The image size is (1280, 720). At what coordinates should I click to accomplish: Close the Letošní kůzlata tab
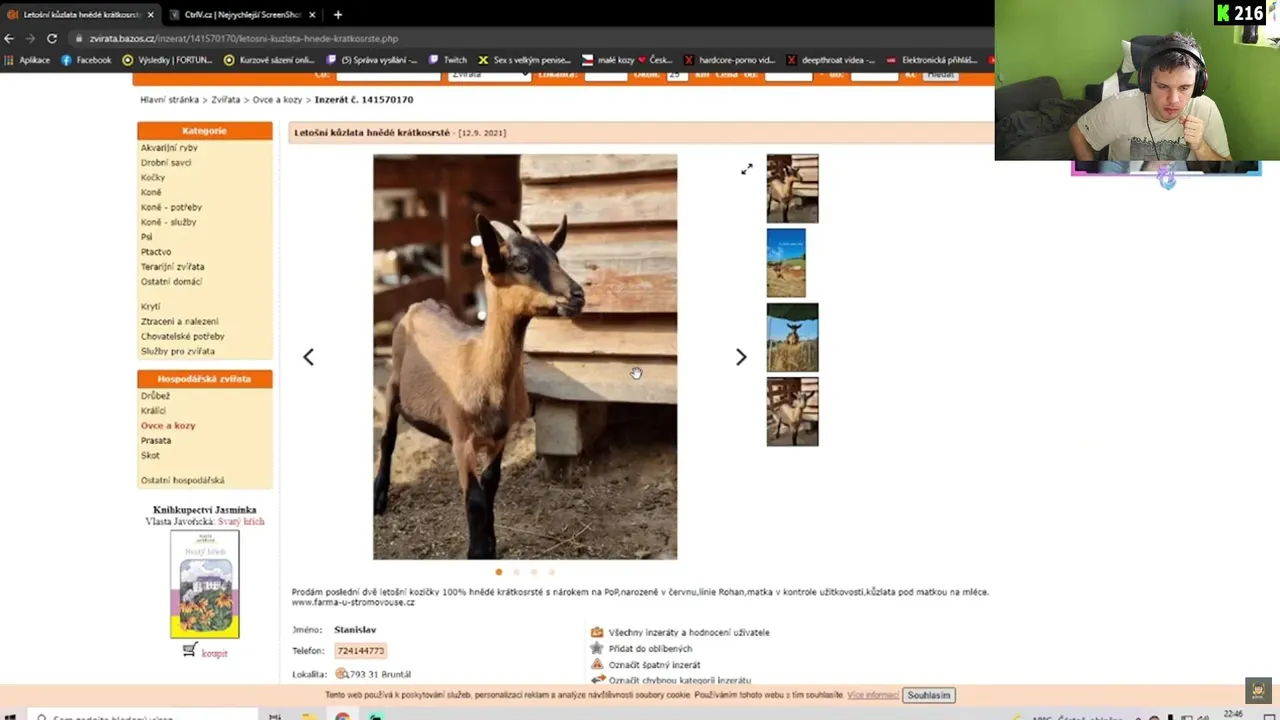tap(151, 15)
